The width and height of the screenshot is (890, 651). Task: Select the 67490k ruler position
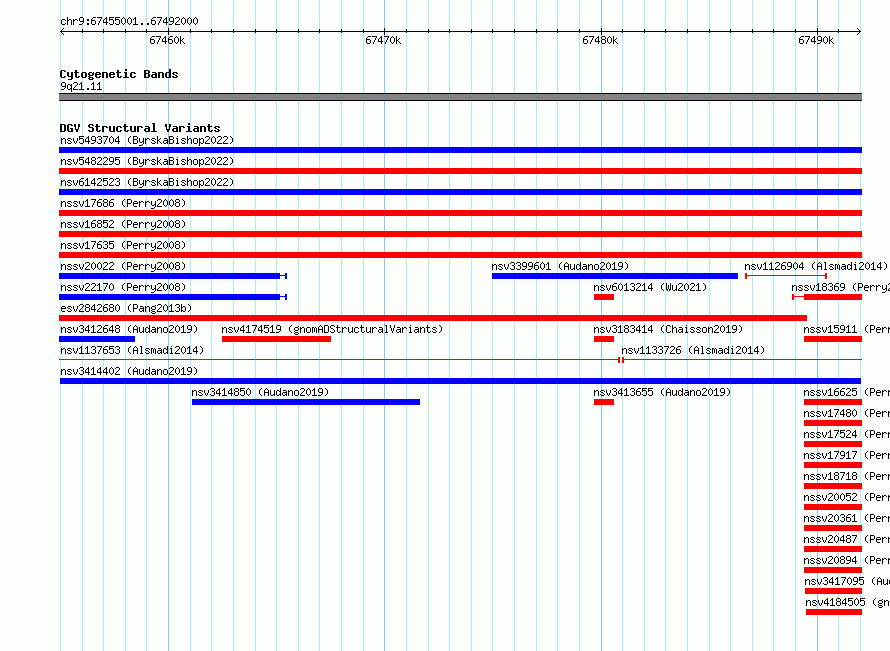coord(816,40)
